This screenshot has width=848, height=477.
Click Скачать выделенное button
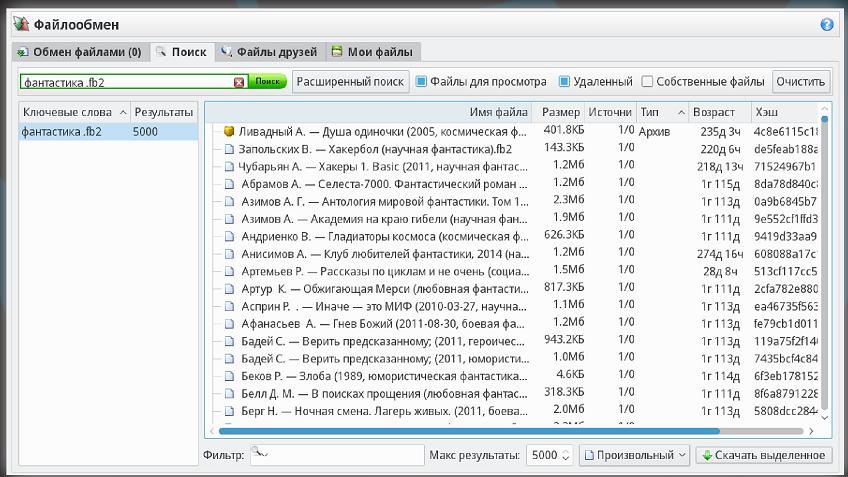click(x=763, y=455)
